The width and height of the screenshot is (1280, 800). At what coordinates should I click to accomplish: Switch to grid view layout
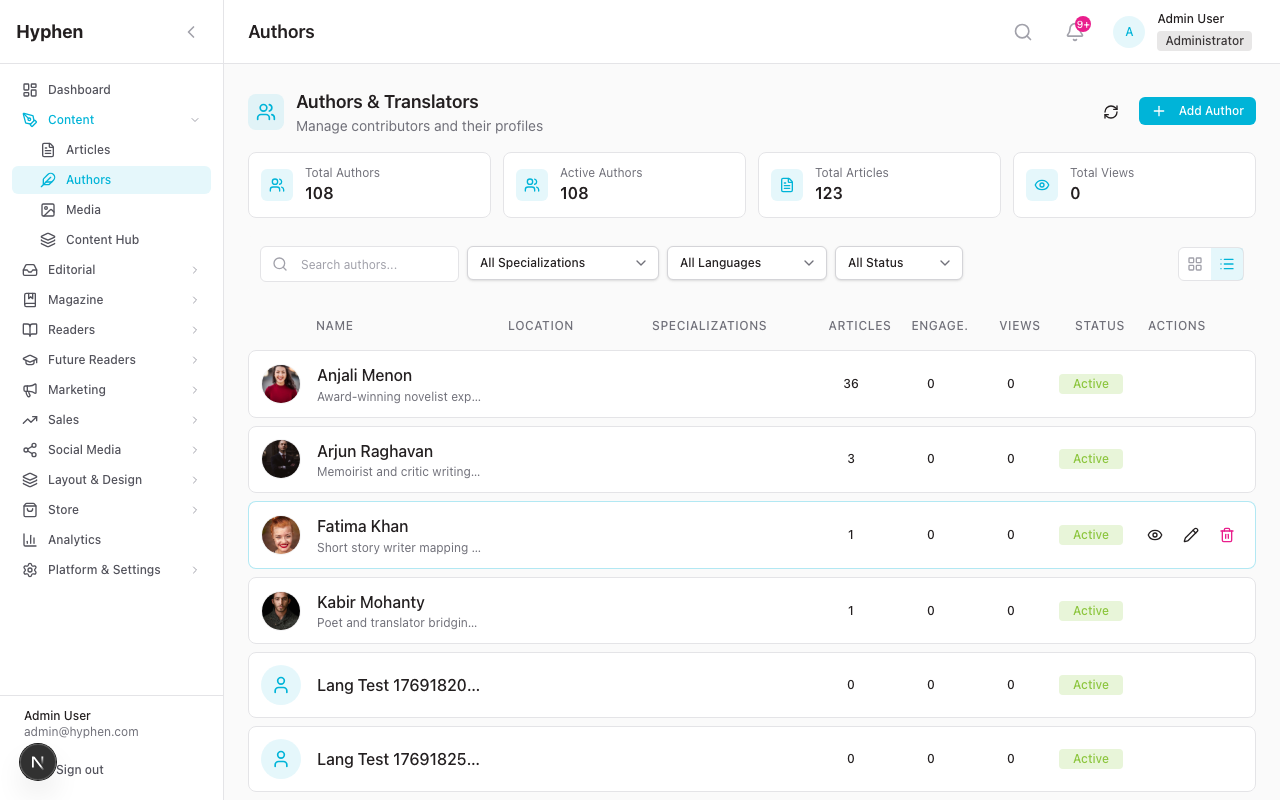point(1195,264)
